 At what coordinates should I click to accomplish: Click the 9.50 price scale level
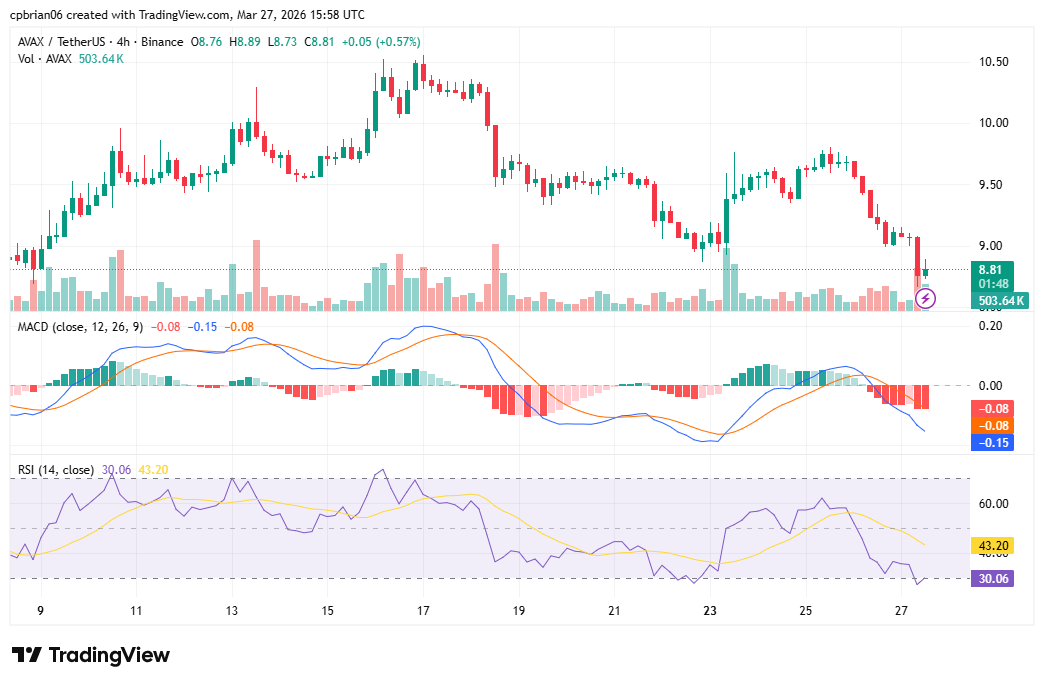click(x=993, y=185)
